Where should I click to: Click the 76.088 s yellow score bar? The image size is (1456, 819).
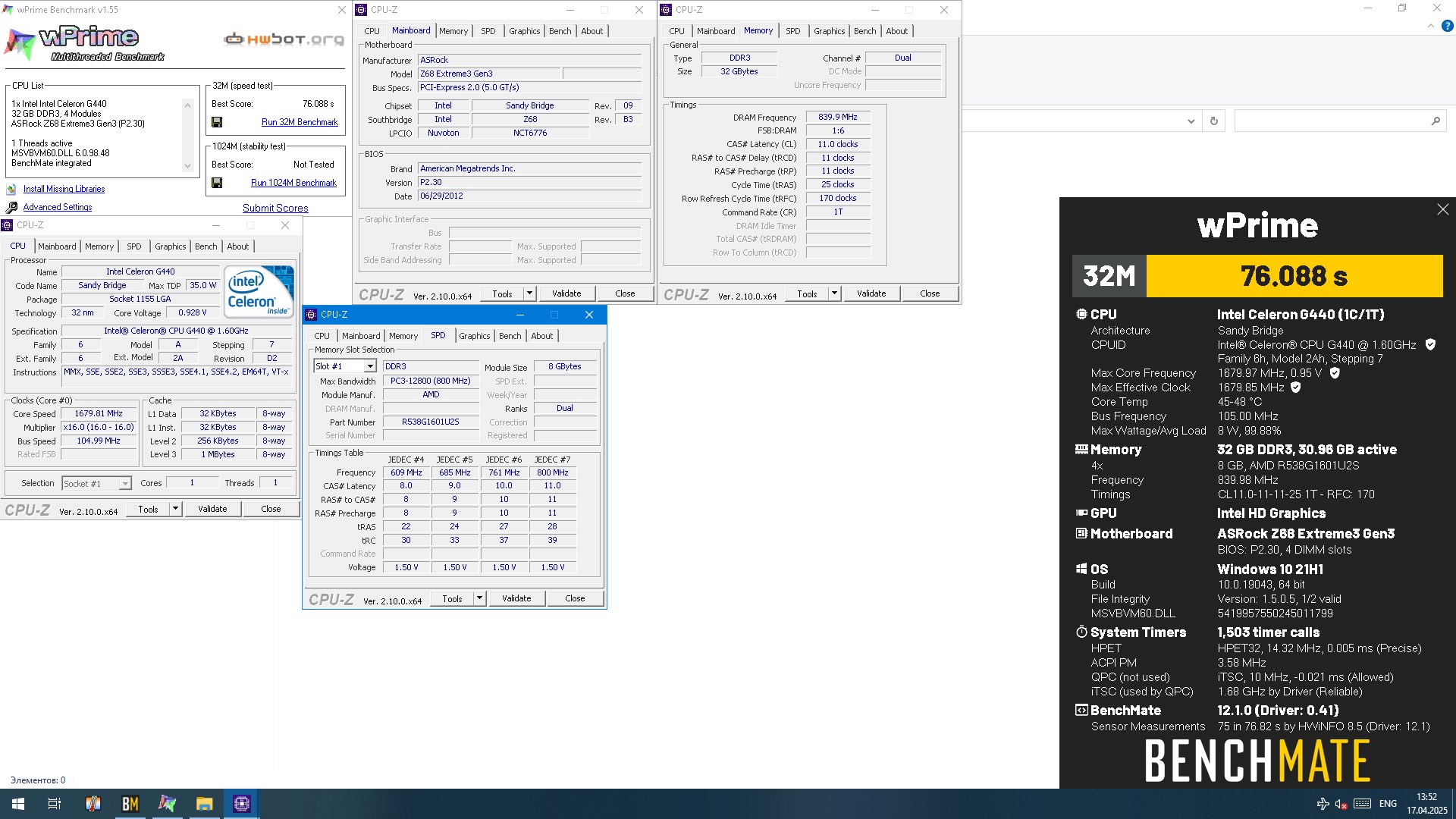1294,276
